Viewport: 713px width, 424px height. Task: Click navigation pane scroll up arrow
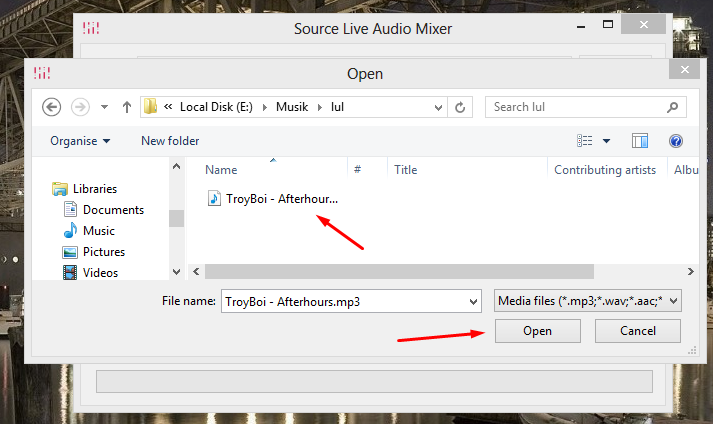(x=176, y=167)
